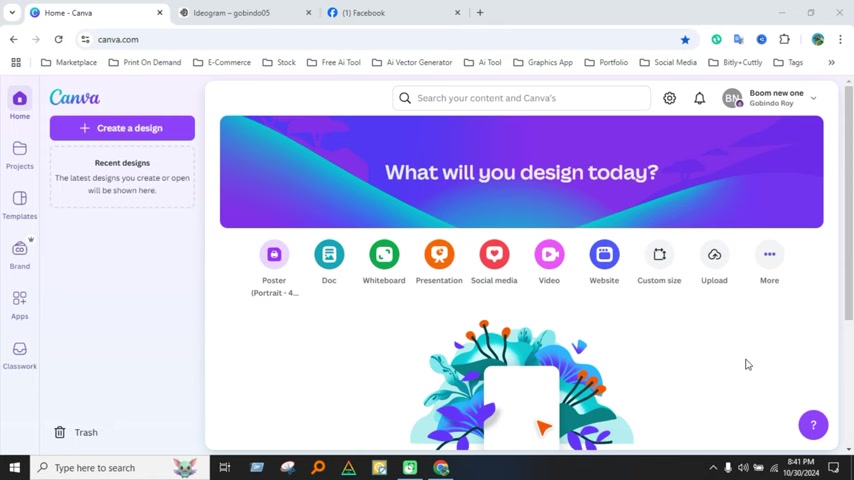Show more bookmarks with the double chevron

pos(832,63)
